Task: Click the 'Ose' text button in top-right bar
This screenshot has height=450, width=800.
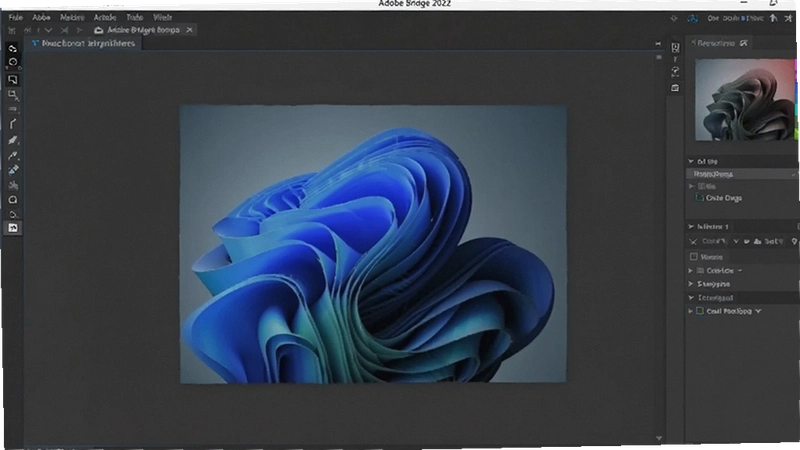Action: tap(713, 18)
